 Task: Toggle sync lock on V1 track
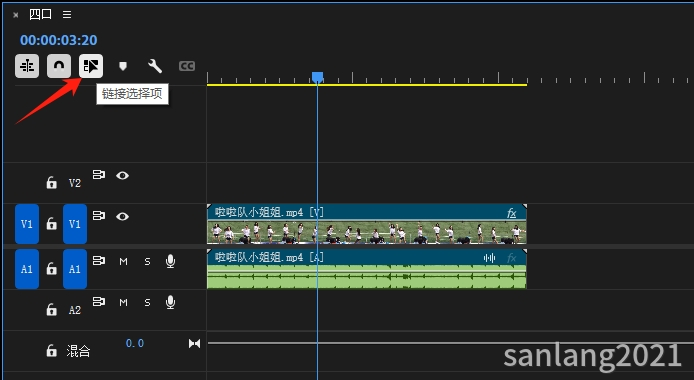click(99, 215)
